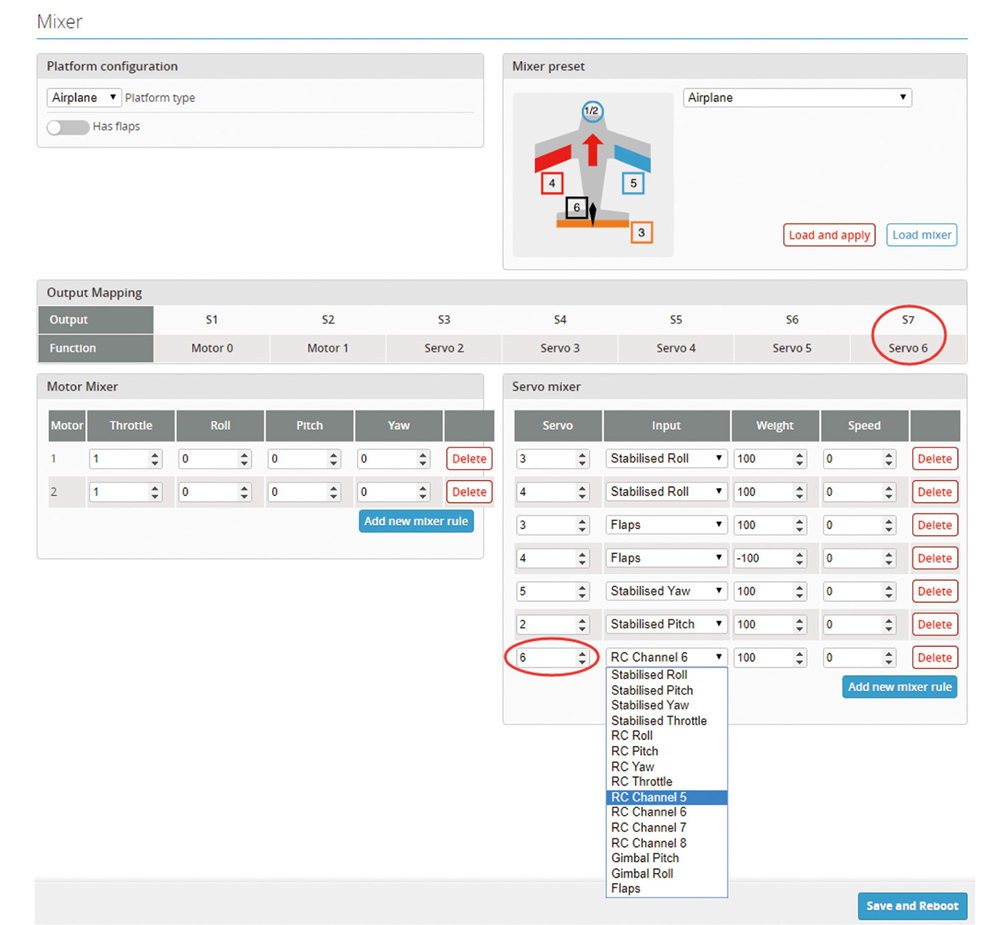1000x925 pixels.
Task: Click servo 3 orange marker on diagram
Action: click(642, 233)
